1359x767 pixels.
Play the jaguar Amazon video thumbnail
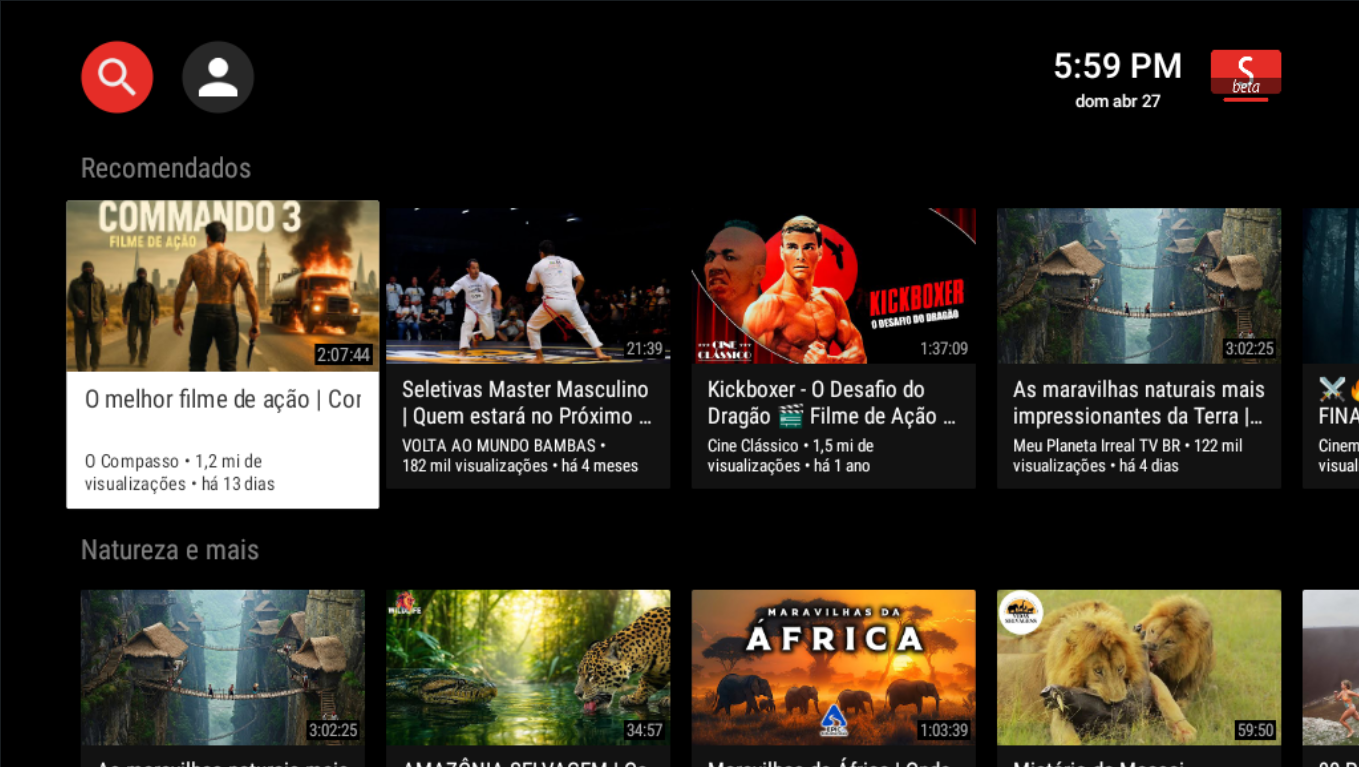pos(528,667)
